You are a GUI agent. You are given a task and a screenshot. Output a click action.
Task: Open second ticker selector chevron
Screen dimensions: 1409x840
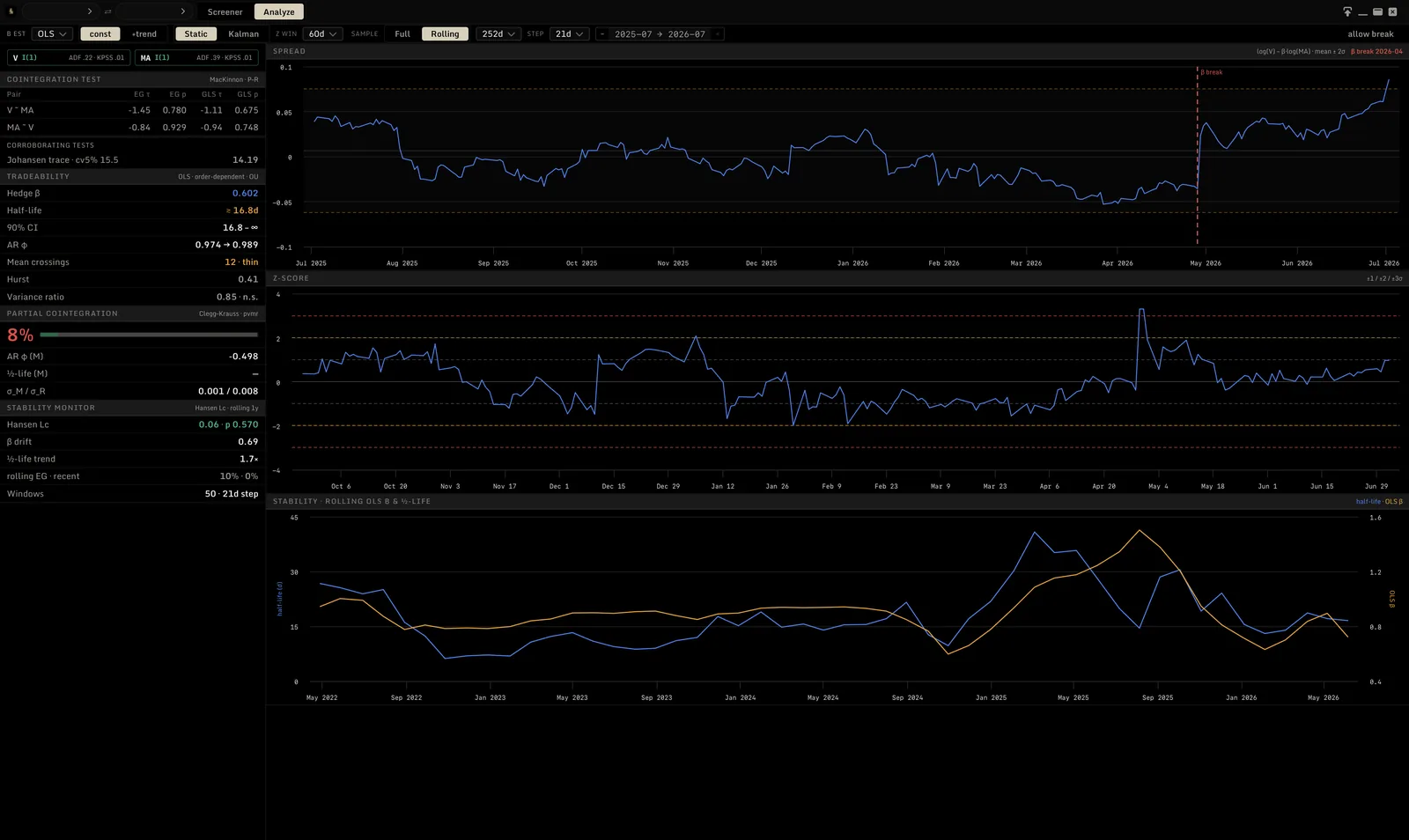[x=182, y=11]
